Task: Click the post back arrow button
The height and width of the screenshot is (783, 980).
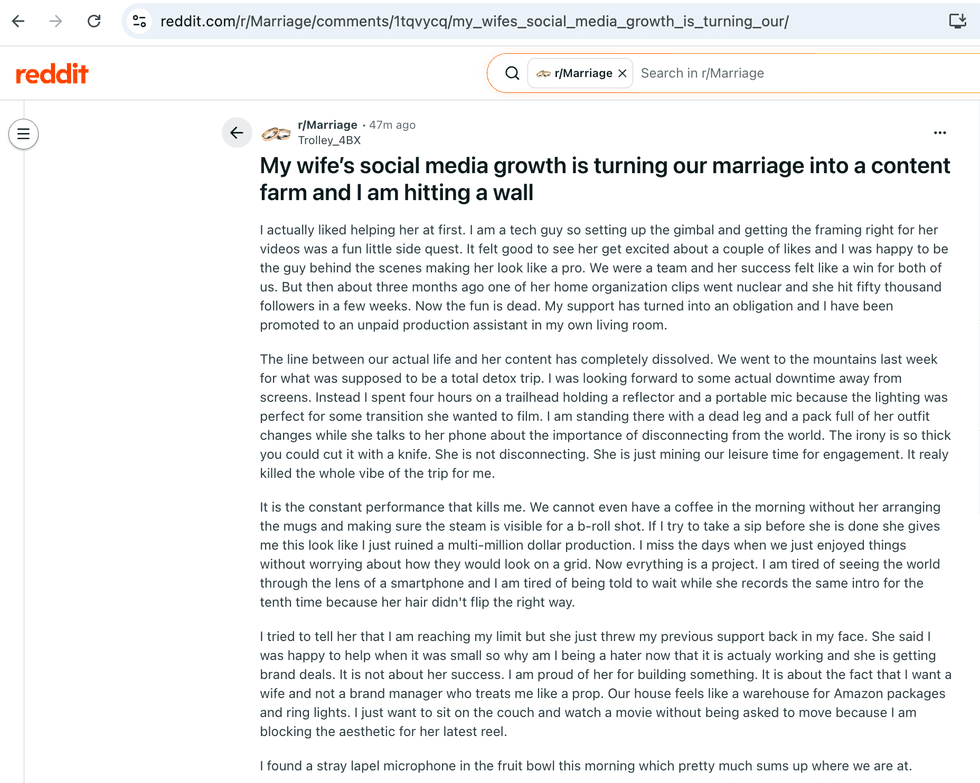Action: coord(237,132)
